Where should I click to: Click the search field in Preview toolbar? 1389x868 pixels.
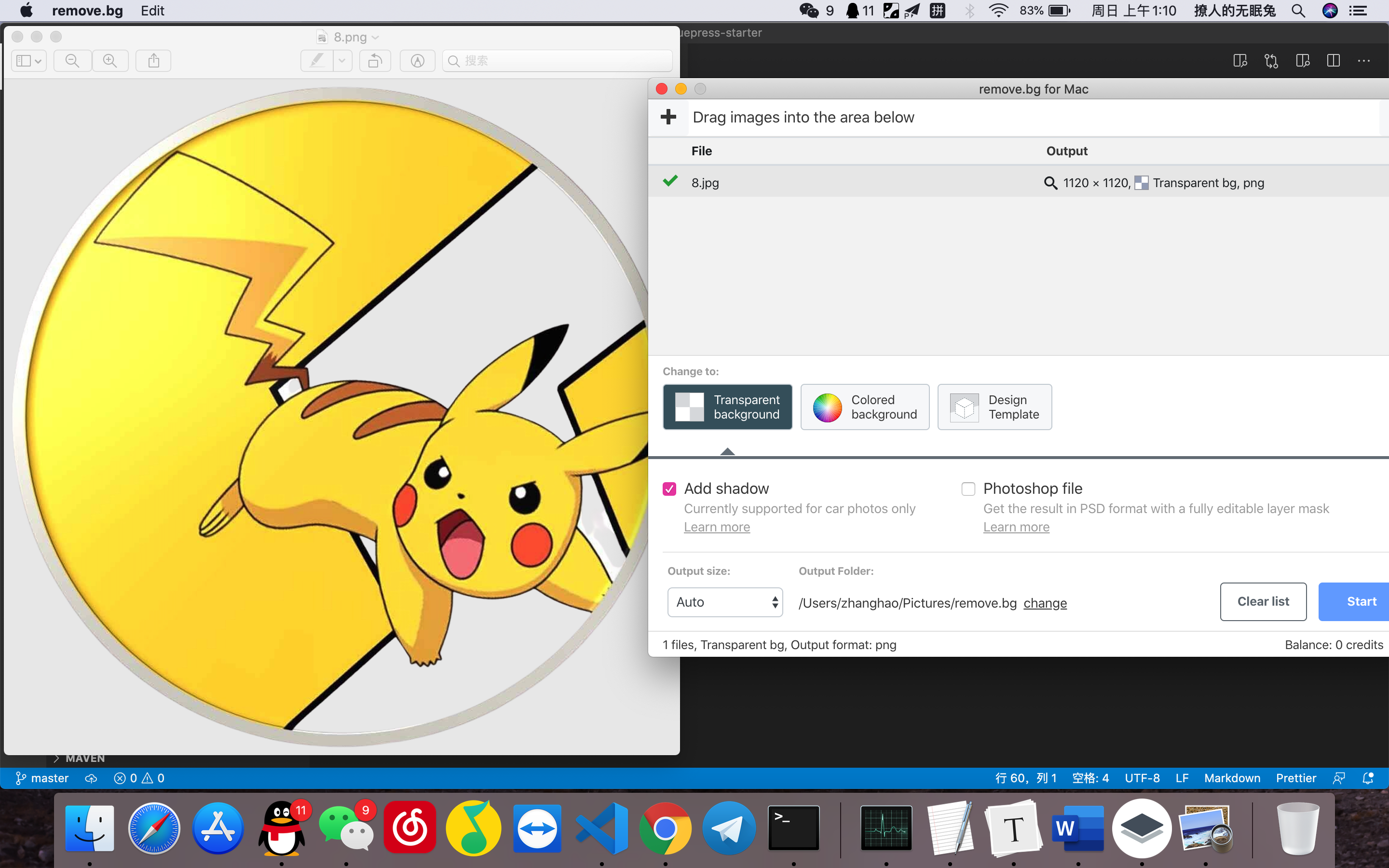(x=557, y=60)
